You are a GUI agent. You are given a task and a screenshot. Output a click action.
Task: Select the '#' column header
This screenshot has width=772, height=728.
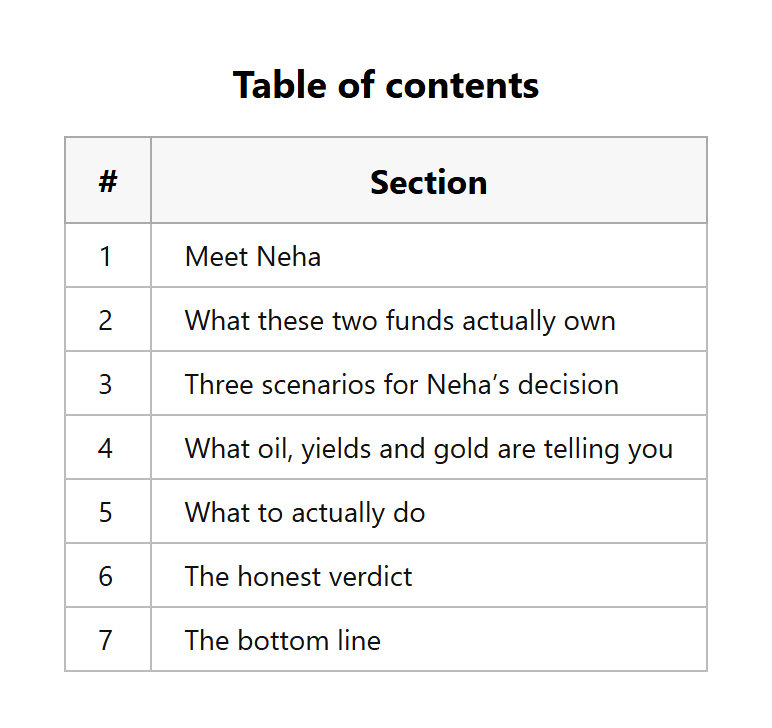(108, 181)
